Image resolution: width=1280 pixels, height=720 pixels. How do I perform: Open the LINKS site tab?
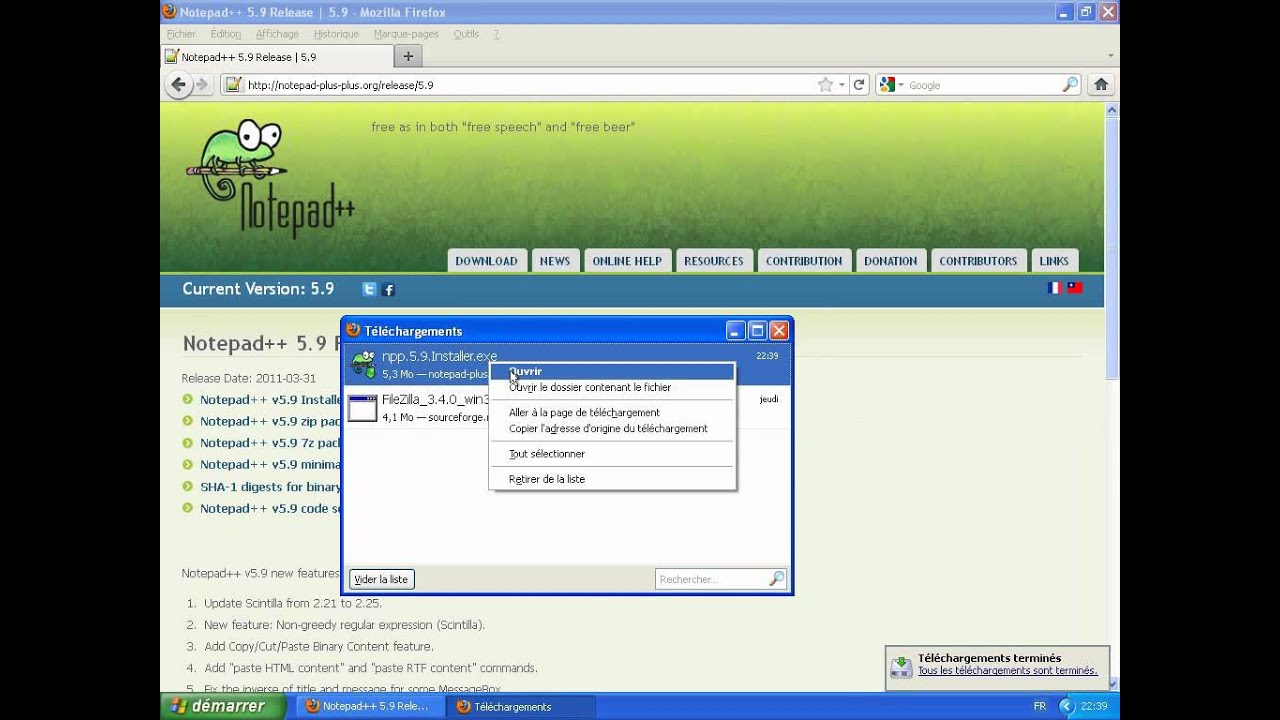tap(1054, 261)
